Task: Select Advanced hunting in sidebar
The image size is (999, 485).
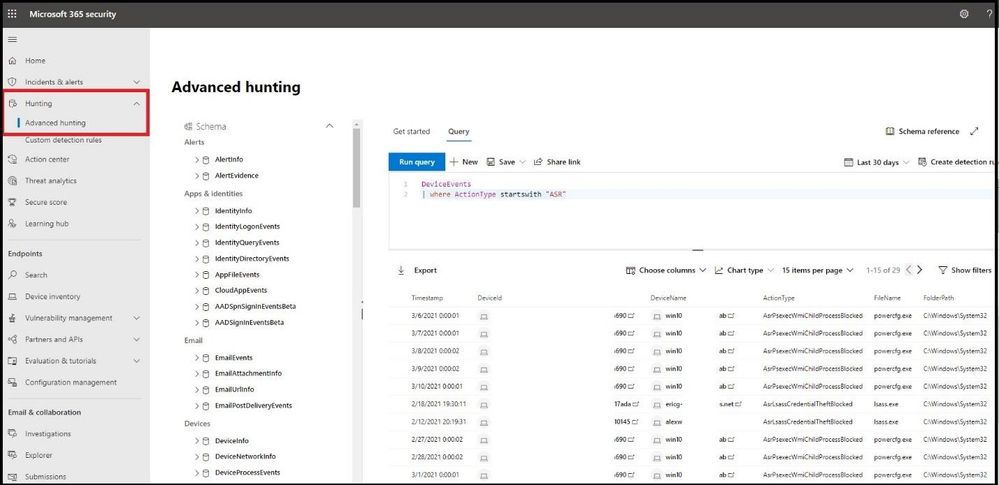Action: pos(55,123)
